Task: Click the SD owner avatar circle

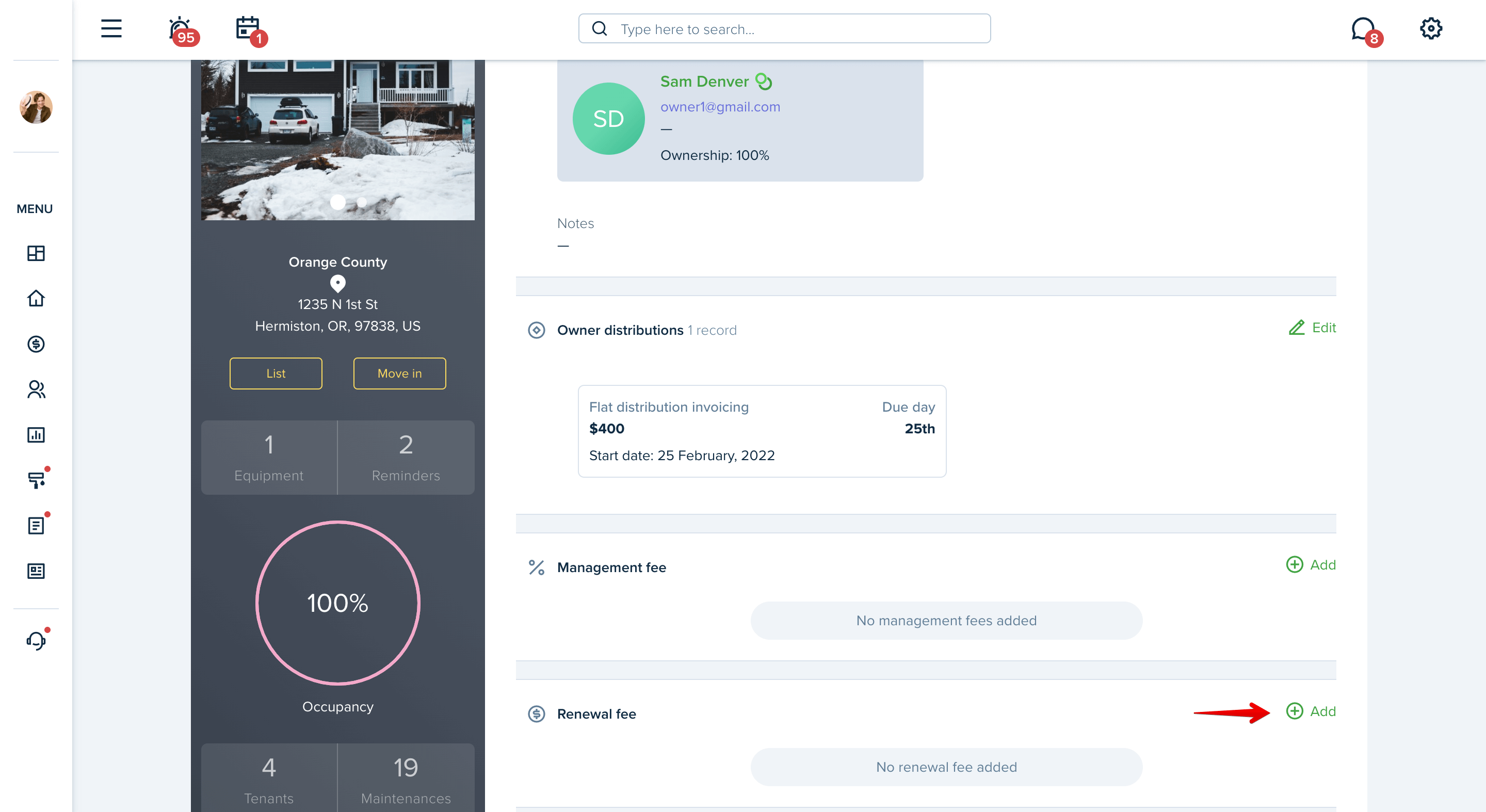Action: point(608,119)
